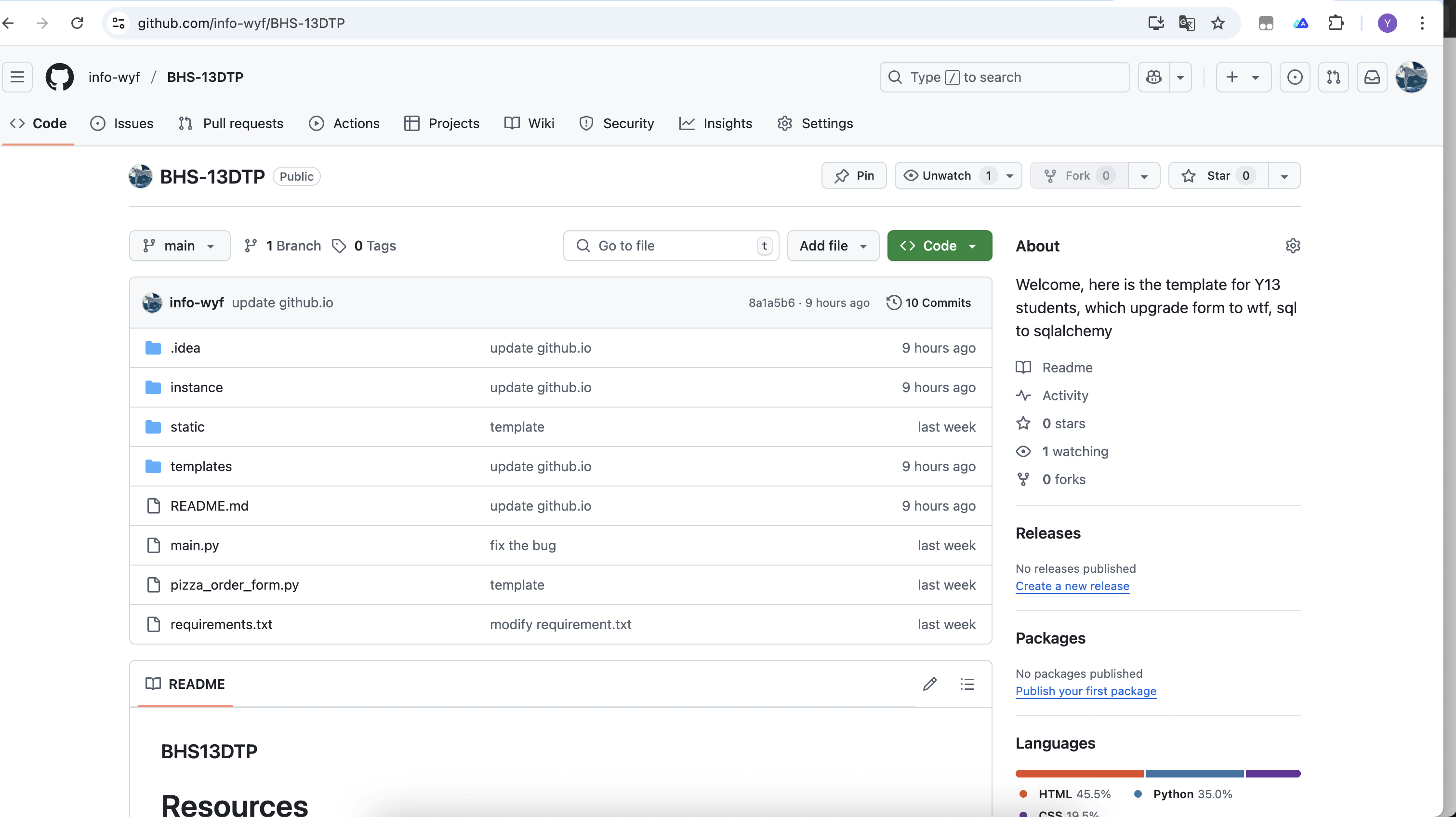Fork the repository
This screenshot has height=817, width=1456.
(x=1078, y=176)
